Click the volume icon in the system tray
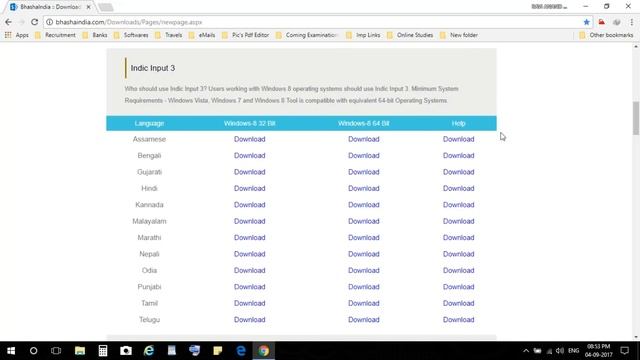 click(x=560, y=351)
